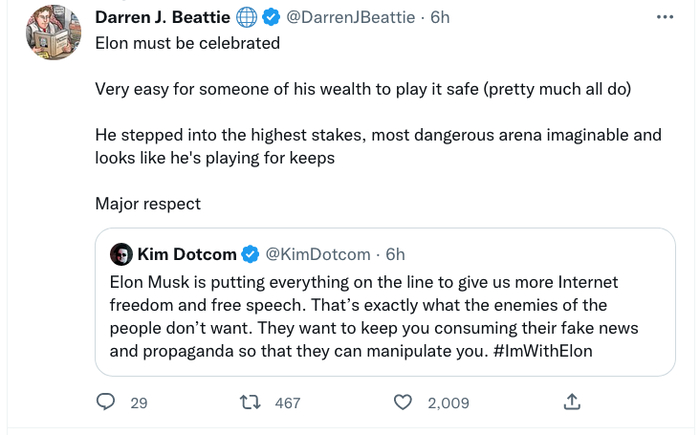Open the Kim Dotcom display name
This screenshot has width=700, height=435.
(187, 254)
